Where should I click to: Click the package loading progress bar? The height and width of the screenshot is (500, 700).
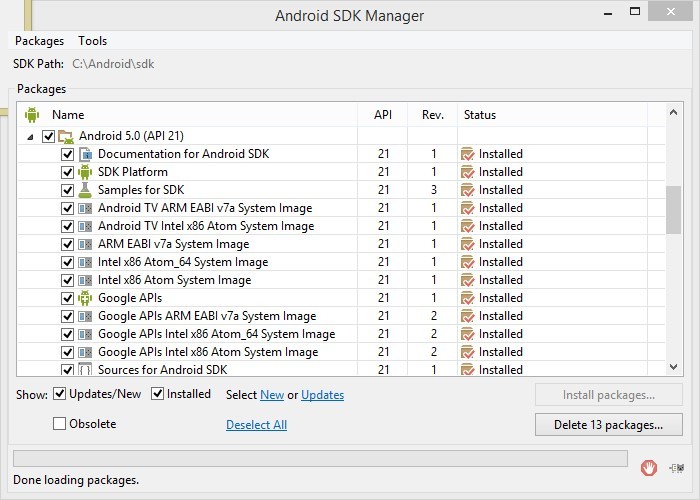pos(320,458)
